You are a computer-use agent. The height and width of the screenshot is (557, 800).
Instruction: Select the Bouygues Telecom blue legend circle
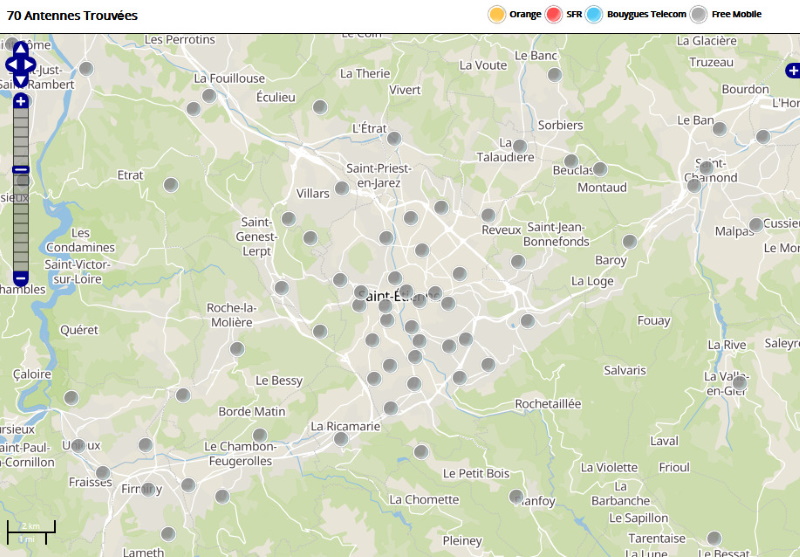click(594, 14)
